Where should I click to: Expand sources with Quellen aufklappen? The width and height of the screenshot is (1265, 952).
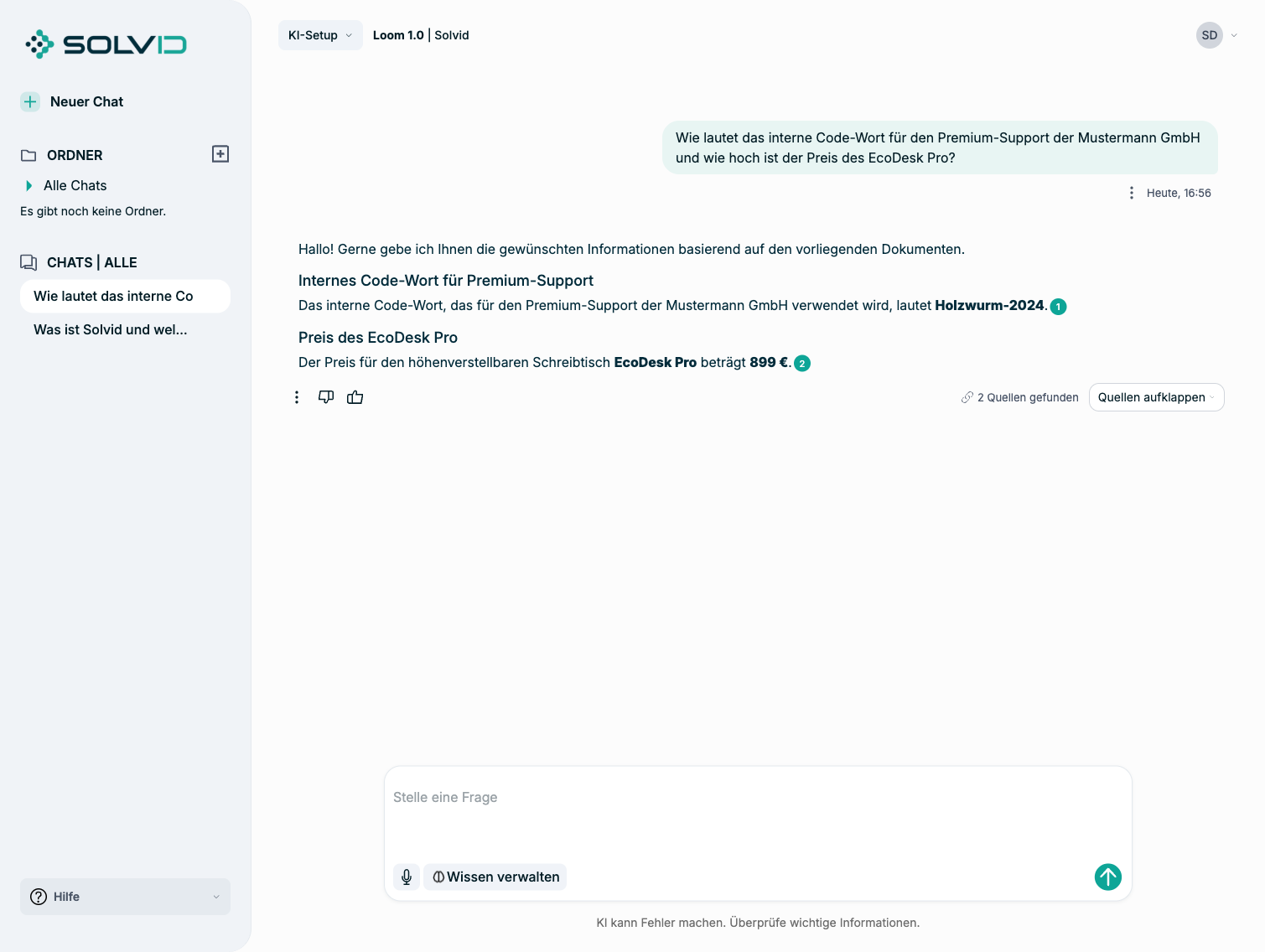point(1156,397)
